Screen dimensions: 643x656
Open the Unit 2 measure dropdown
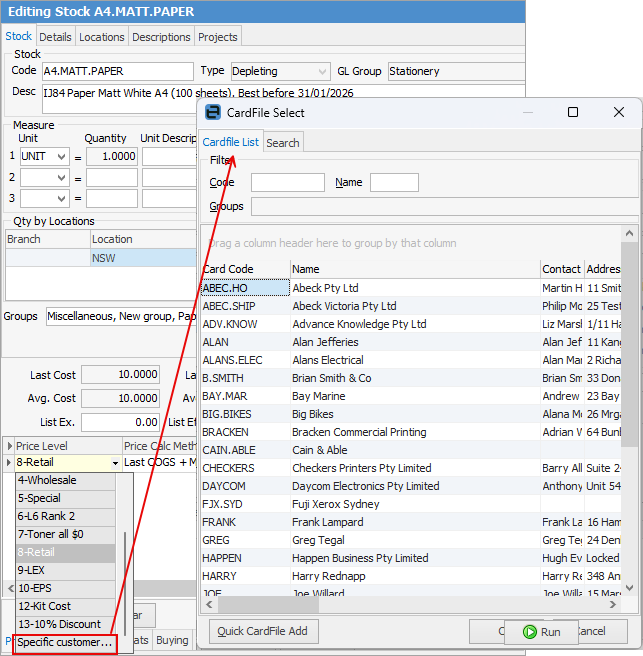(x=59, y=177)
